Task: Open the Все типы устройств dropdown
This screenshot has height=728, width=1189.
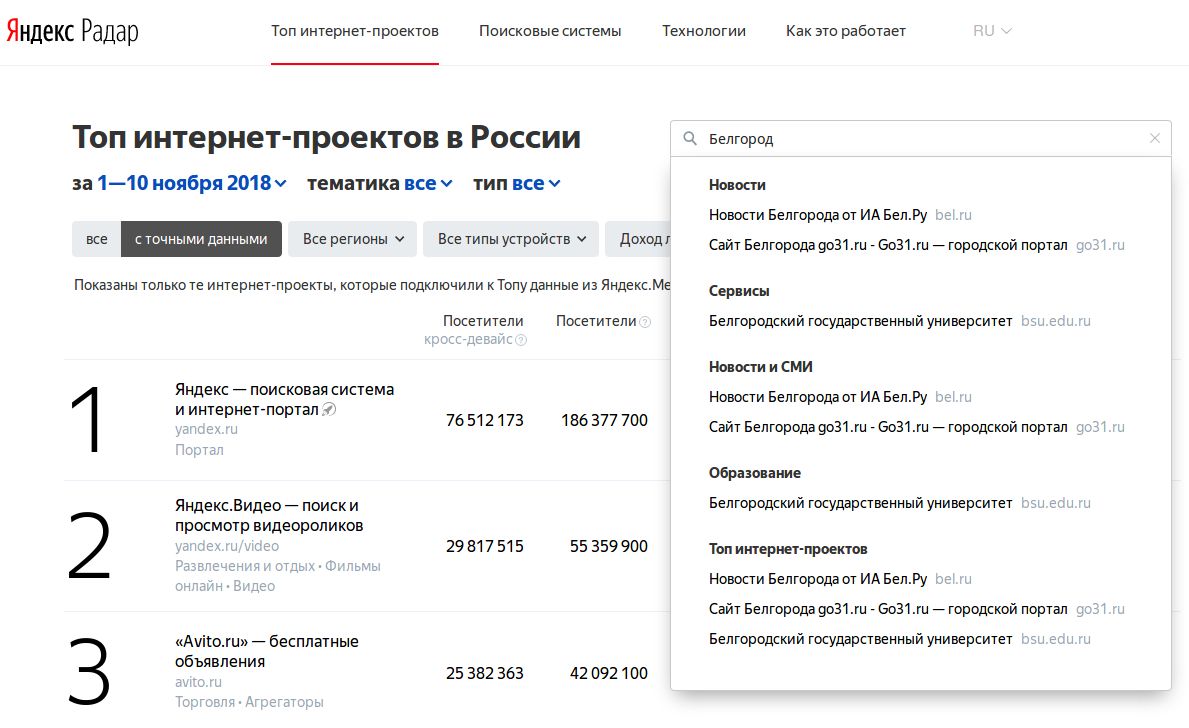Action: (511, 239)
